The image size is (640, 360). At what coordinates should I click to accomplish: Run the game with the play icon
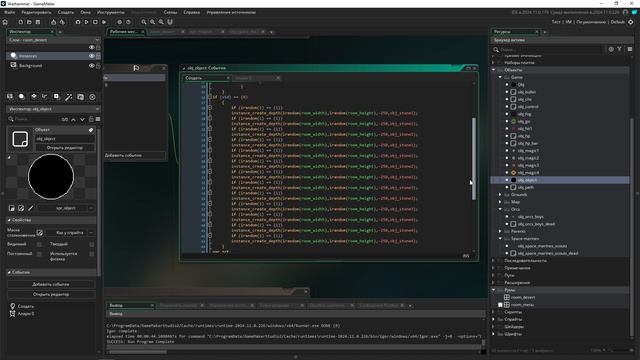(x=87, y=22)
